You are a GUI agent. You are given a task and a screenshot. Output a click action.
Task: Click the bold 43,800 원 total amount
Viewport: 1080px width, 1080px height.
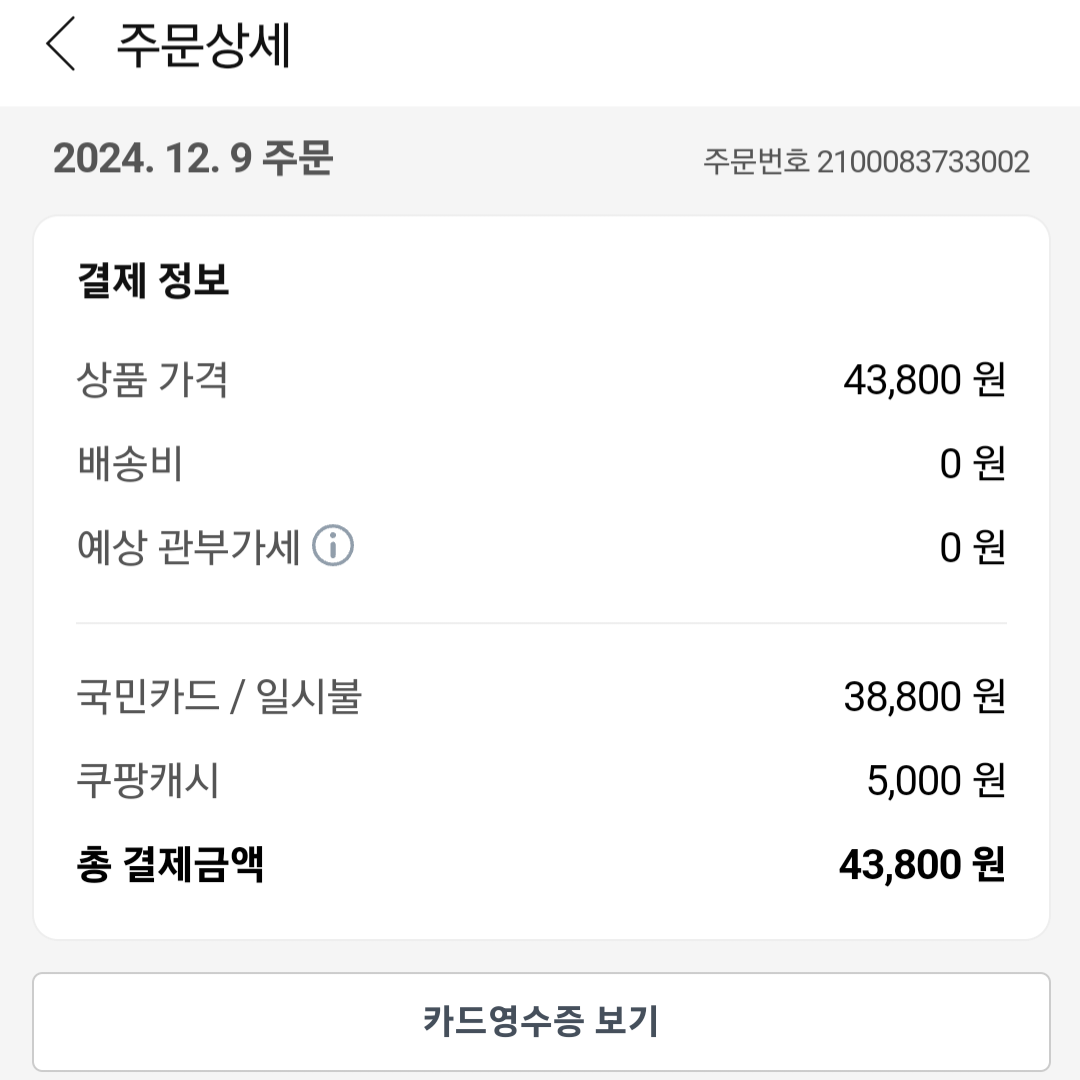coord(921,865)
